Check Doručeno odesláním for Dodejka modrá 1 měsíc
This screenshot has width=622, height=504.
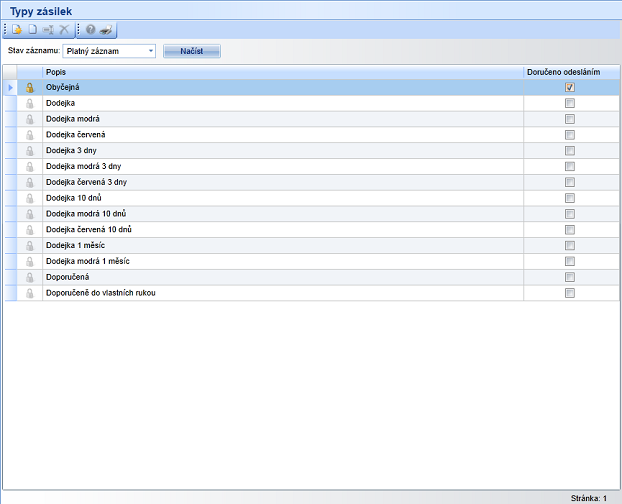(x=570, y=261)
